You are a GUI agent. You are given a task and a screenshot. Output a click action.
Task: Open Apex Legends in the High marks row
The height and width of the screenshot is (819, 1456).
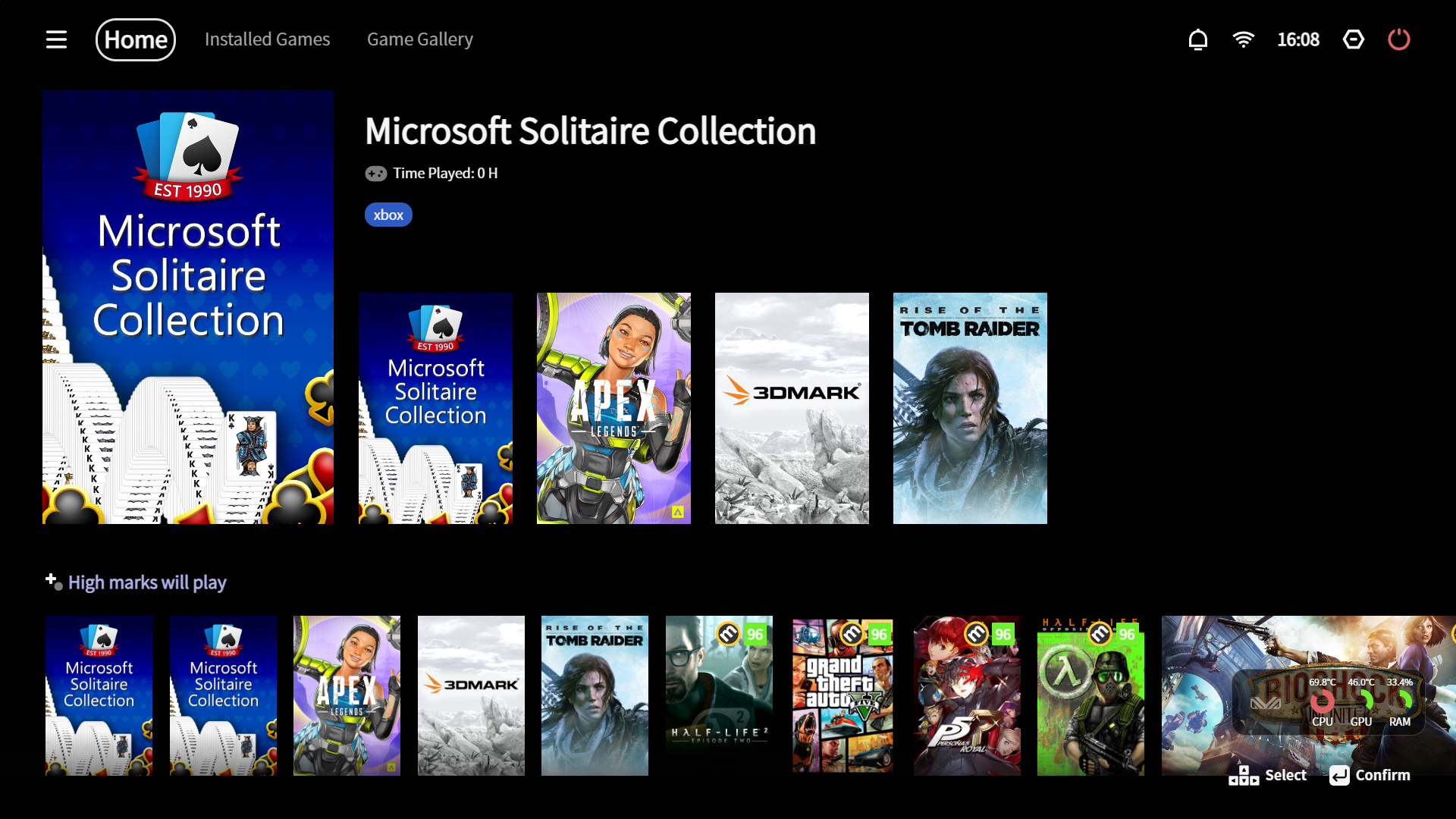[x=347, y=695]
